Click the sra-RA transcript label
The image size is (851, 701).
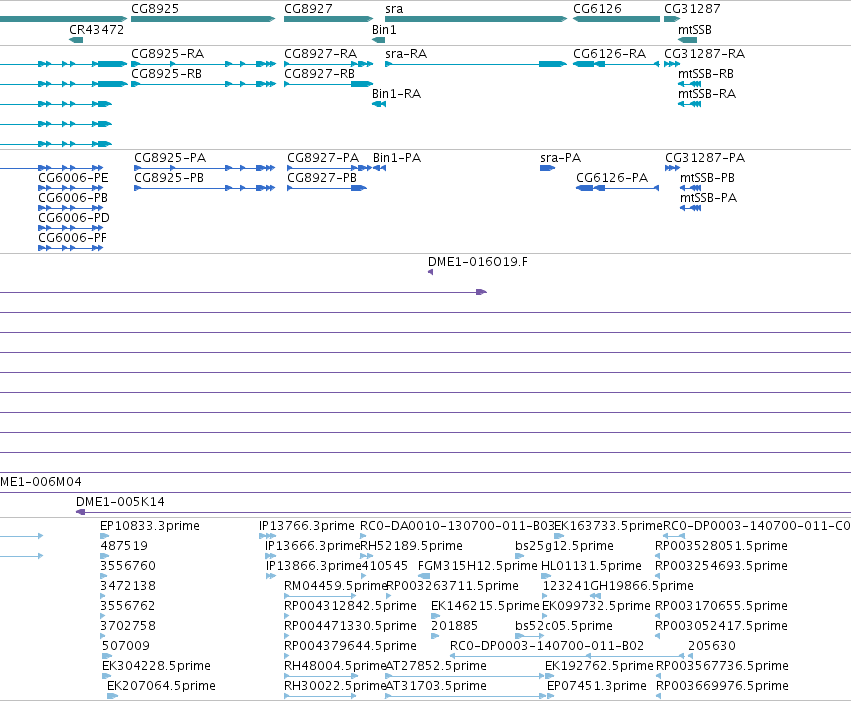[x=406, y=54]
